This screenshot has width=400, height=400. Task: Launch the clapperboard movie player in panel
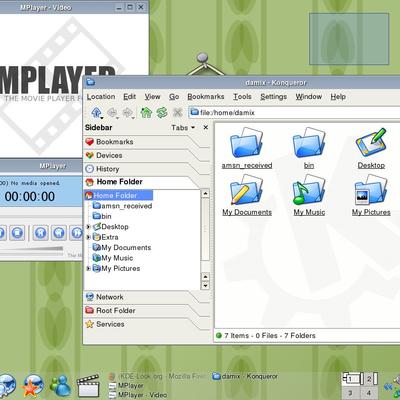[x=88, y=386]
